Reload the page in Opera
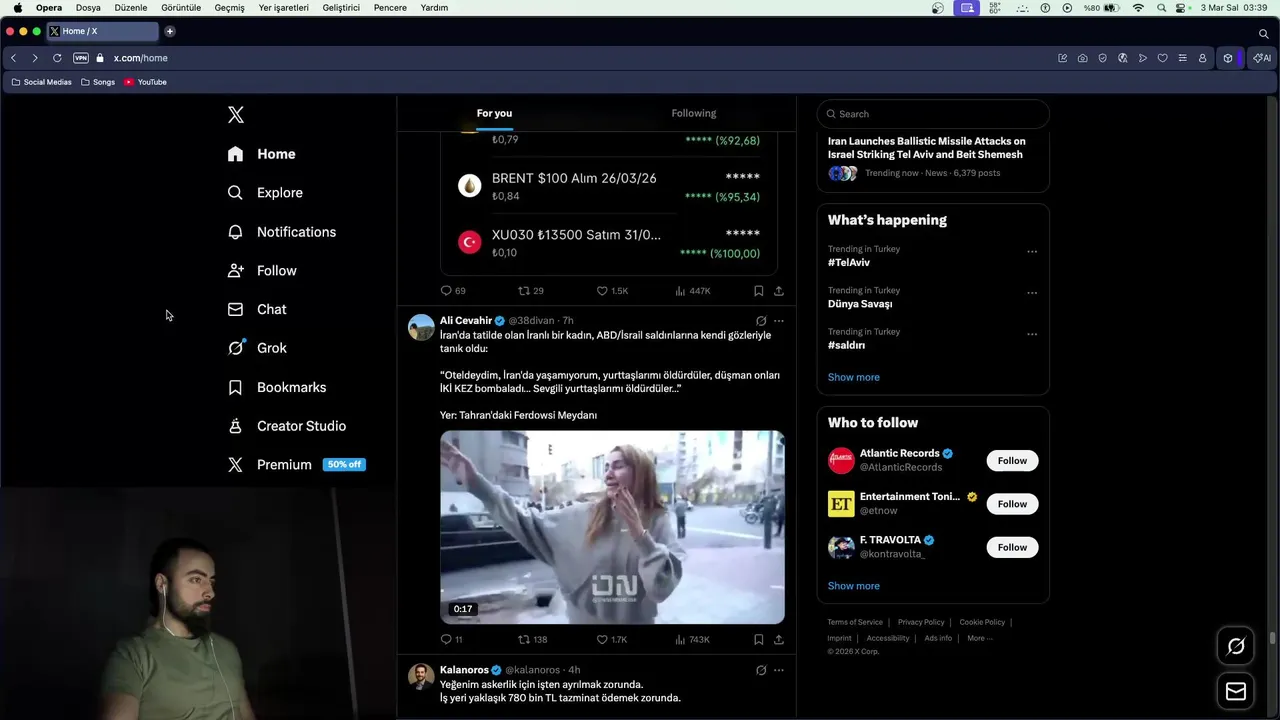The image size is (1280, 720). pyautogui.click(x=57, y=58)
